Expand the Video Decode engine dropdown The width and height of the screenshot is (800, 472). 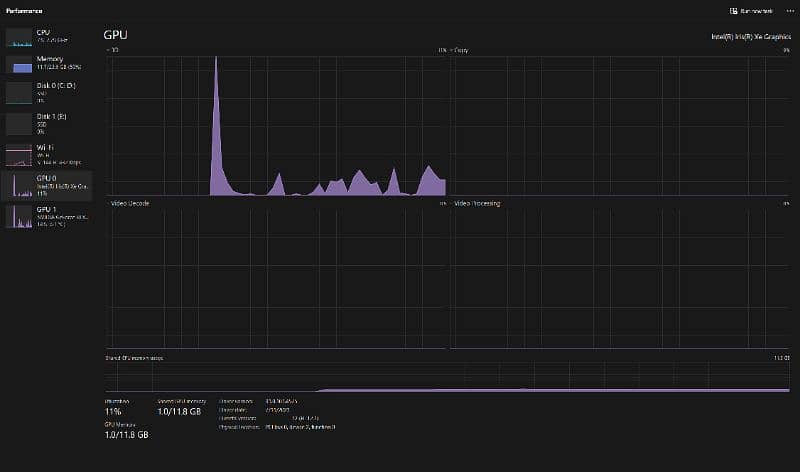129,203
